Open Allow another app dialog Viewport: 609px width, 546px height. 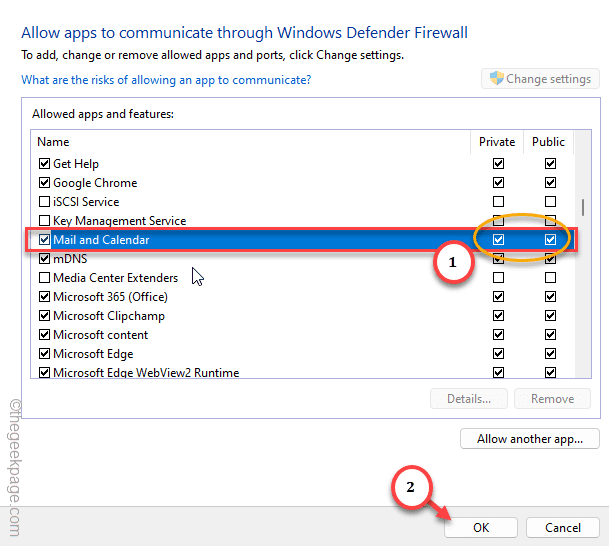[530, 439]
